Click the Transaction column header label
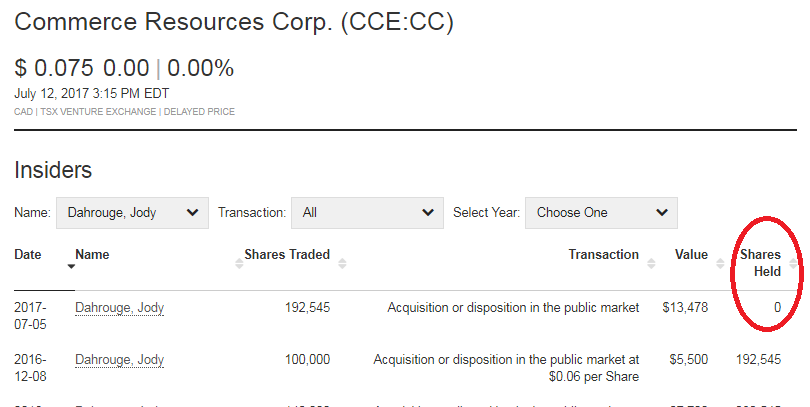This screenshot has width=810, height=407. click(603, 255)
